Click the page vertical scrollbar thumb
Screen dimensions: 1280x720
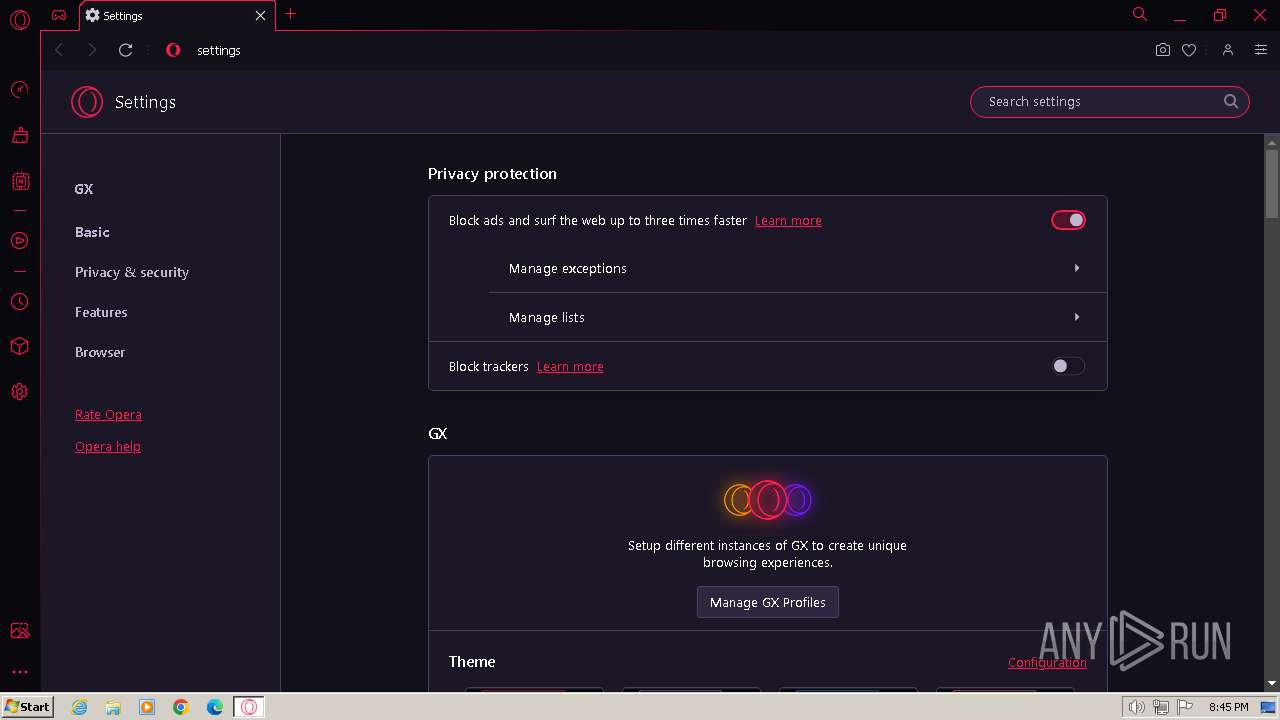click(x=1272, y=183)
